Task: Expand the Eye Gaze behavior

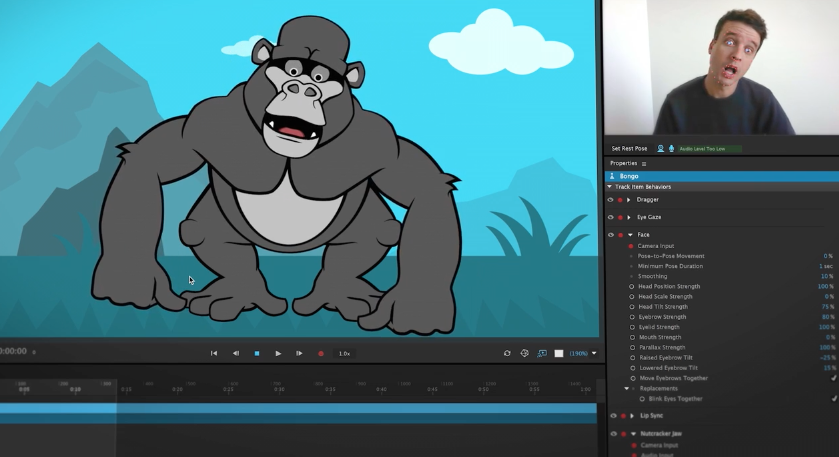Action: 629,218
